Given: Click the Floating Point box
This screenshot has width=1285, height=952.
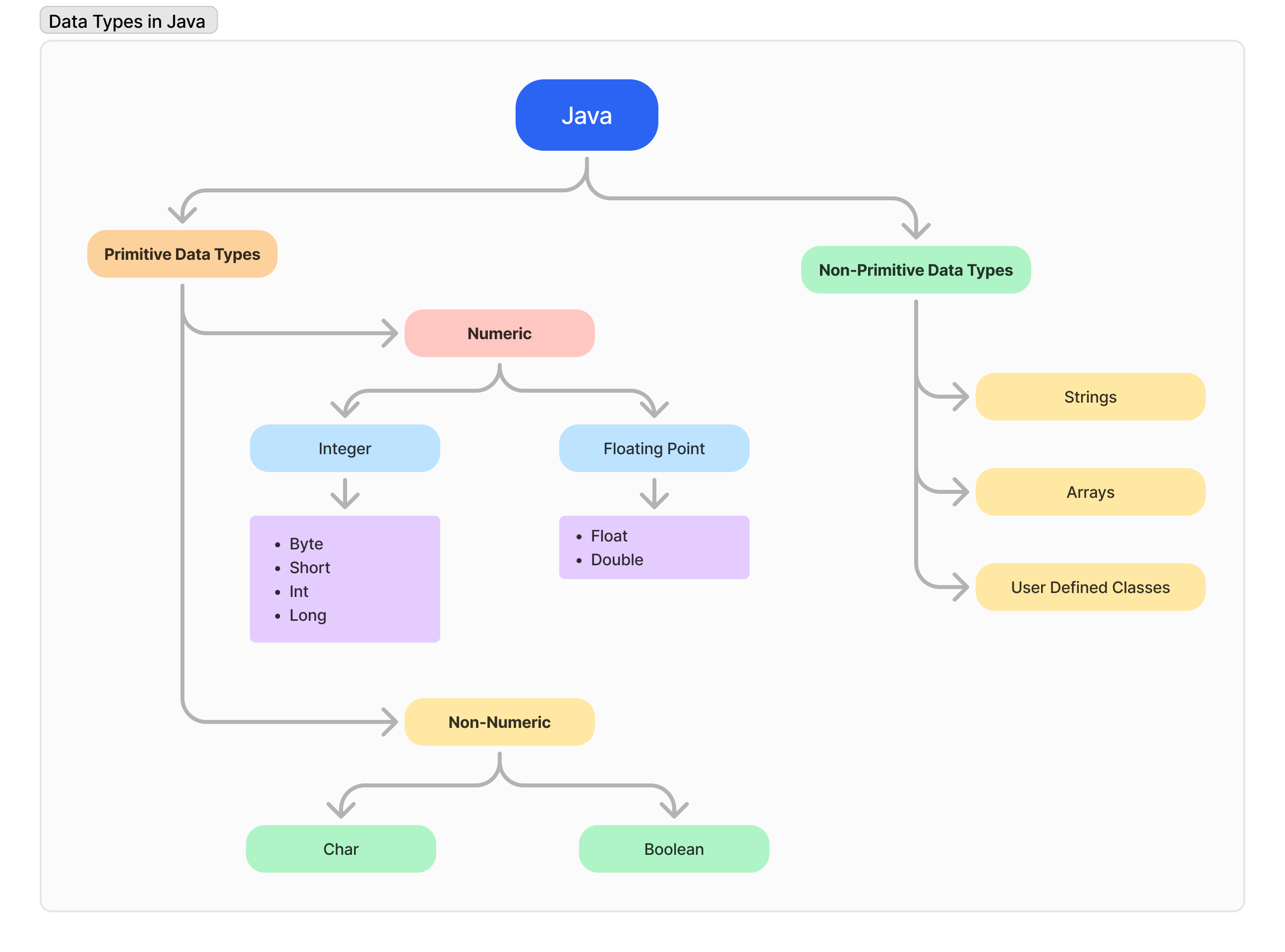Looking at the screenshot, I should pyautogui.click(x=653, y=448).
